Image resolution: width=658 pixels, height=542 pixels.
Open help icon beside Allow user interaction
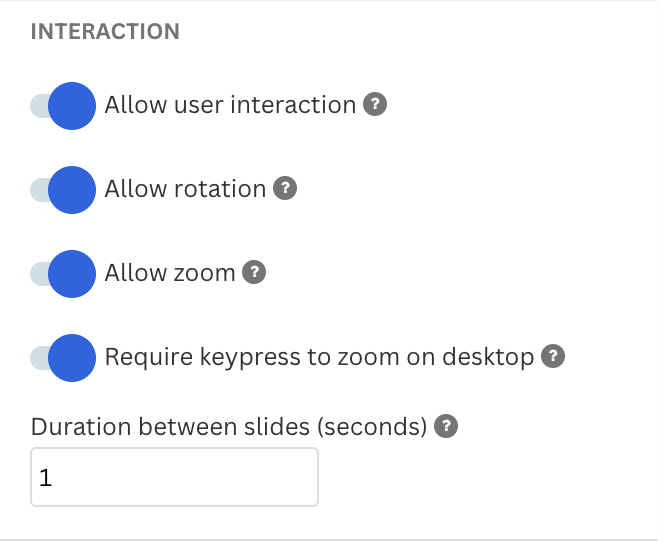tap(375, 105)
